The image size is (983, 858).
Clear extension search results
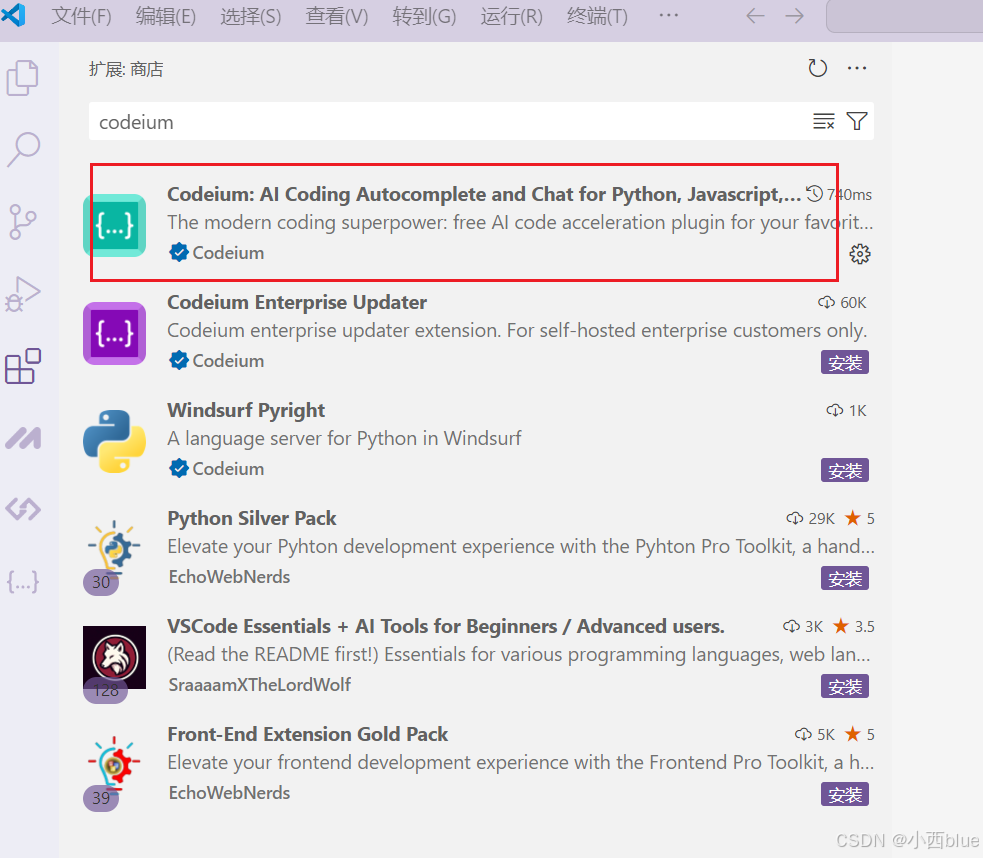point(824,121)
